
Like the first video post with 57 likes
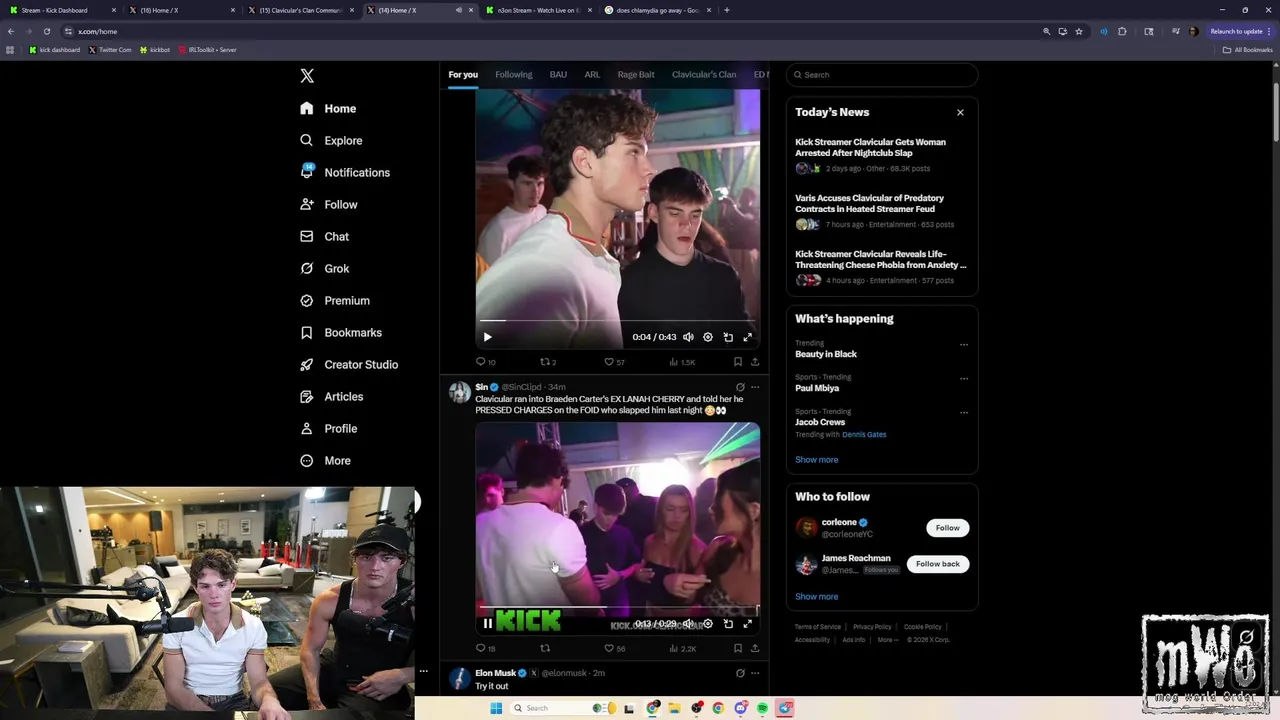click(614, 362)
